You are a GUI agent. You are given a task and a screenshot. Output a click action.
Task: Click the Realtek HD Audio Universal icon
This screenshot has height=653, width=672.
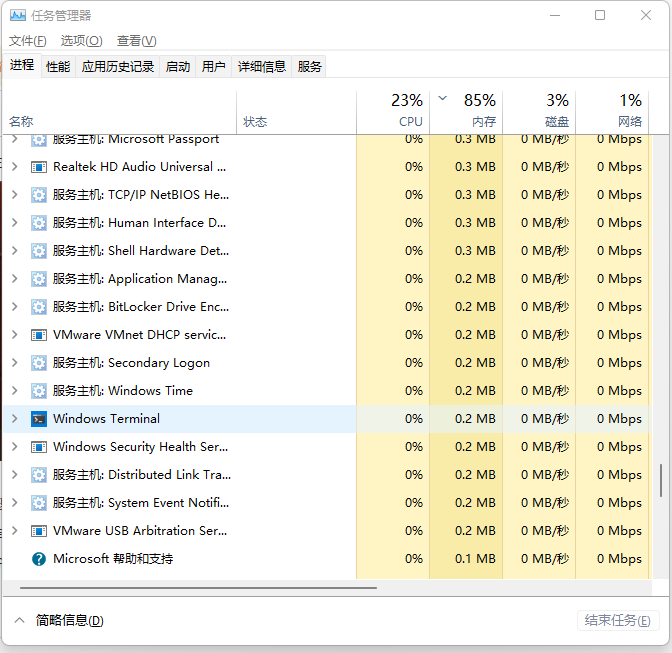39,167
